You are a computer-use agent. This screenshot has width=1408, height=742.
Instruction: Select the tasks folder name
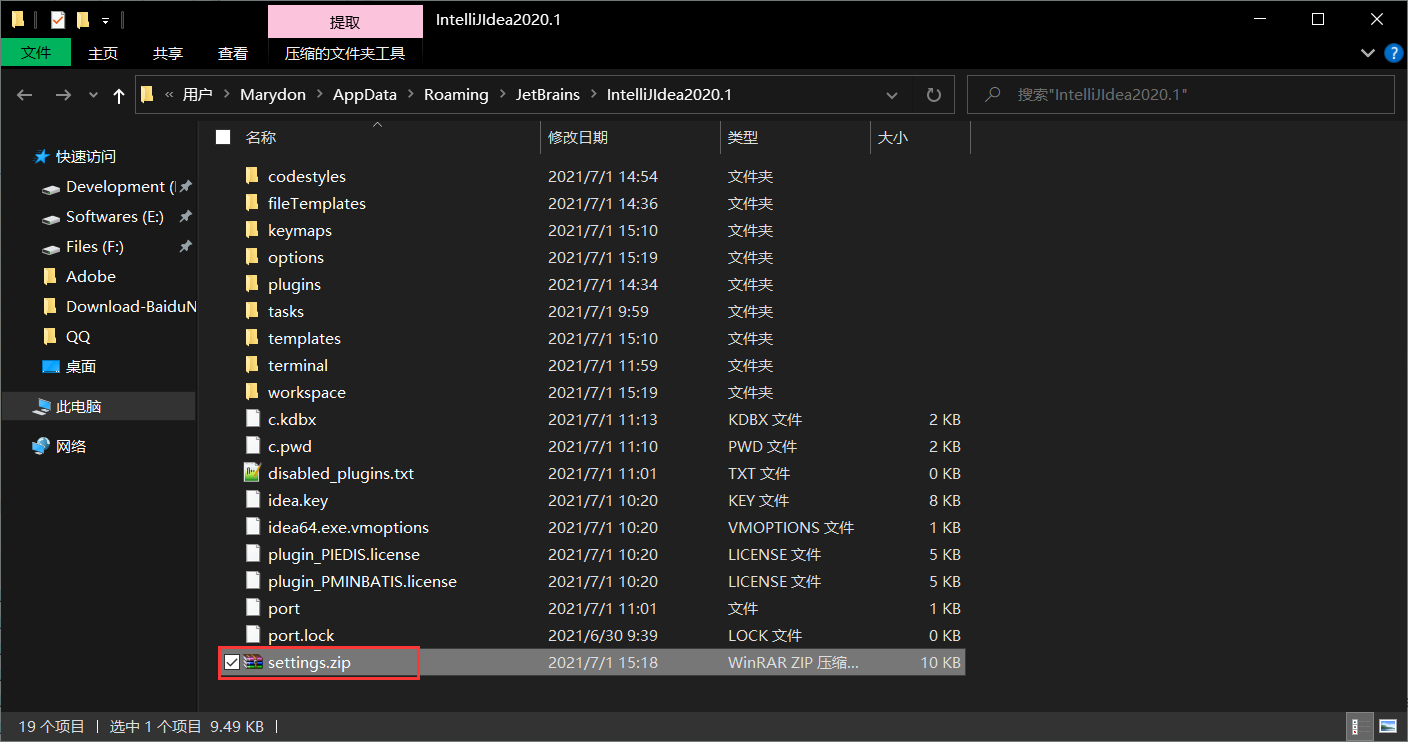(x=286, y=311)
